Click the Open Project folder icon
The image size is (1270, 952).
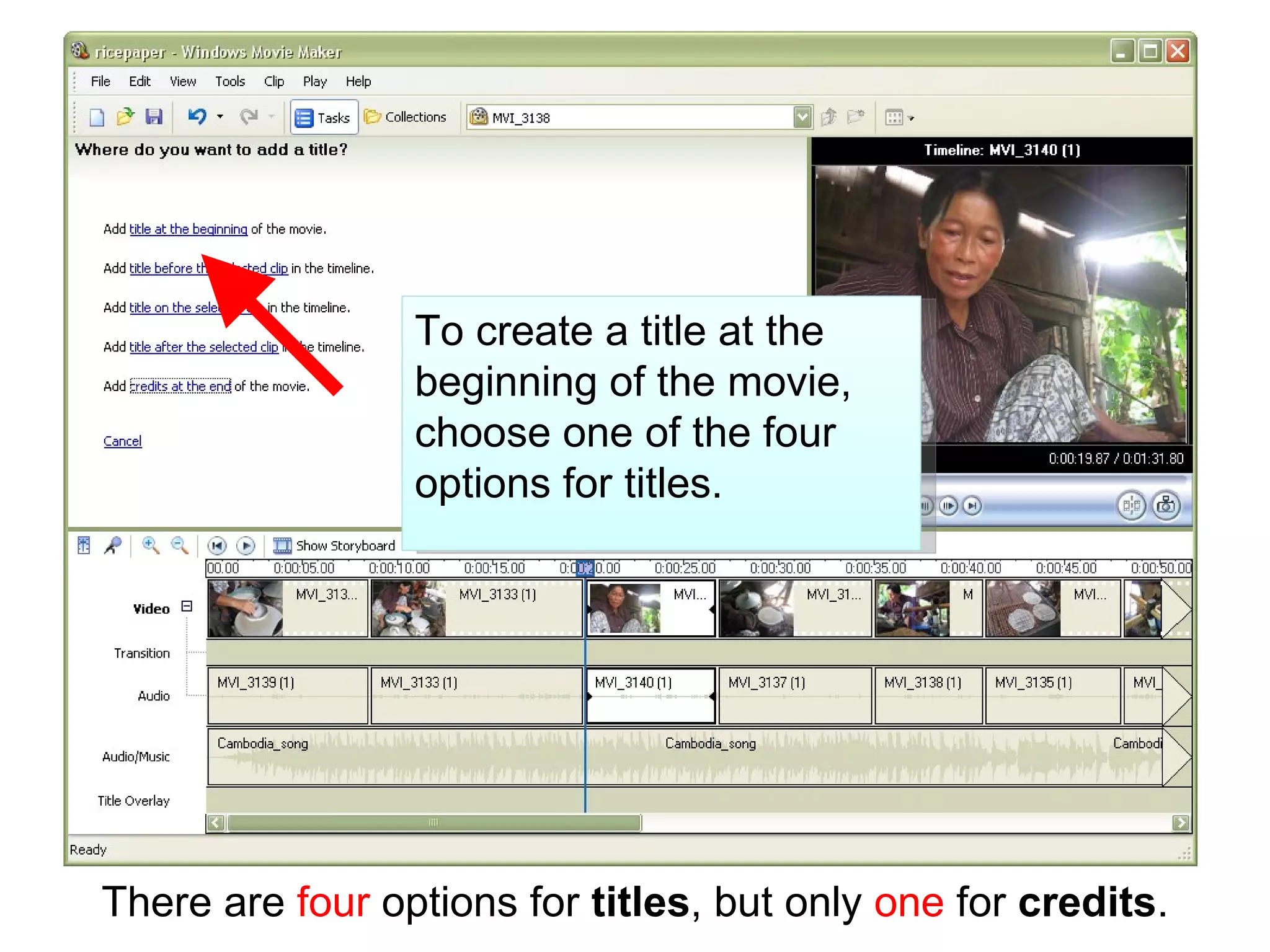125,117
